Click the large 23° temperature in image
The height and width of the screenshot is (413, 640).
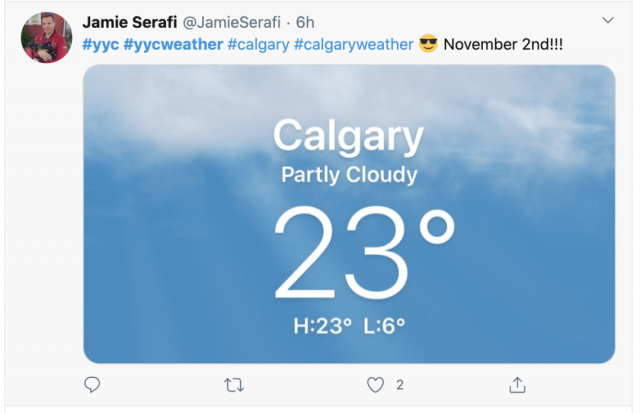tap(364, 253)
